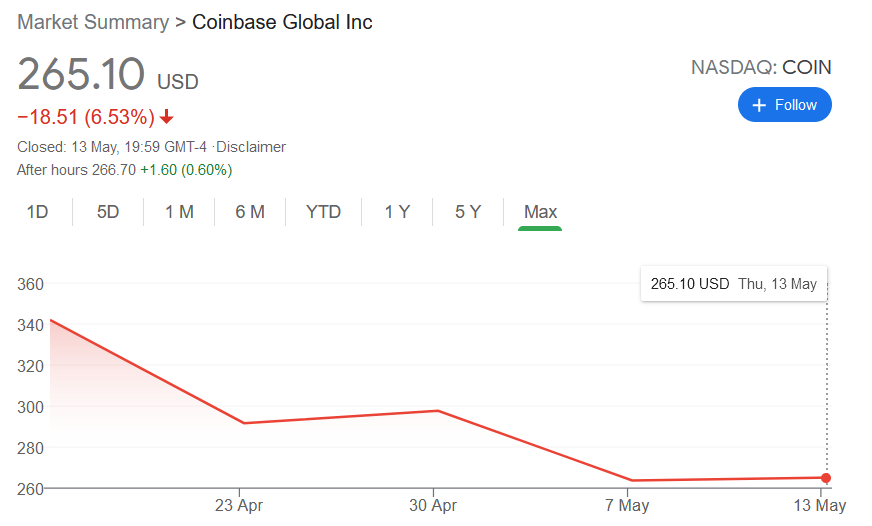Switch to the 5D range tab

108,212
